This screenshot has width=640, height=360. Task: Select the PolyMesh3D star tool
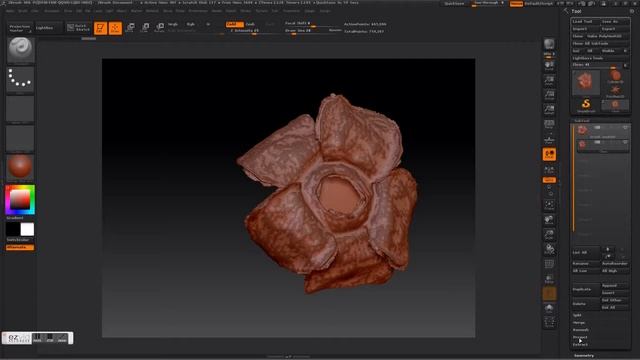pyautogui.click(x=615, y=91)
